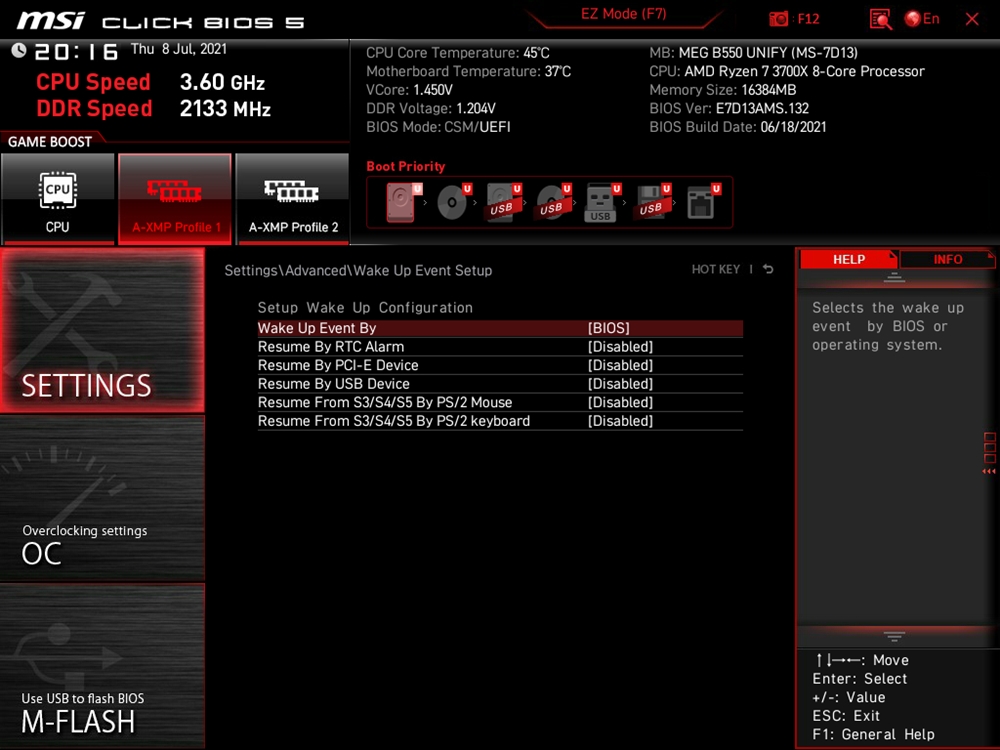Click the clock icon beside the time

pyautogui.click(x=18, y=50)
